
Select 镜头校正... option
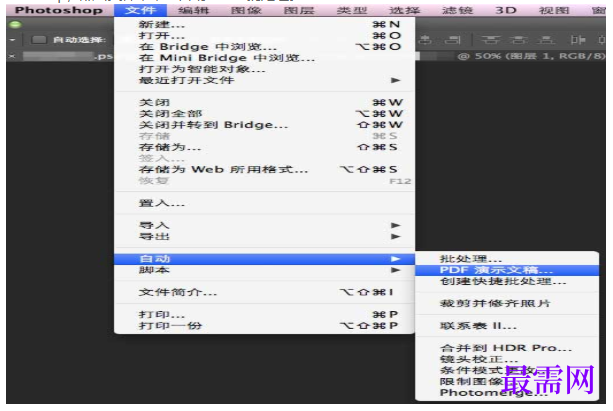click(507, 359)
